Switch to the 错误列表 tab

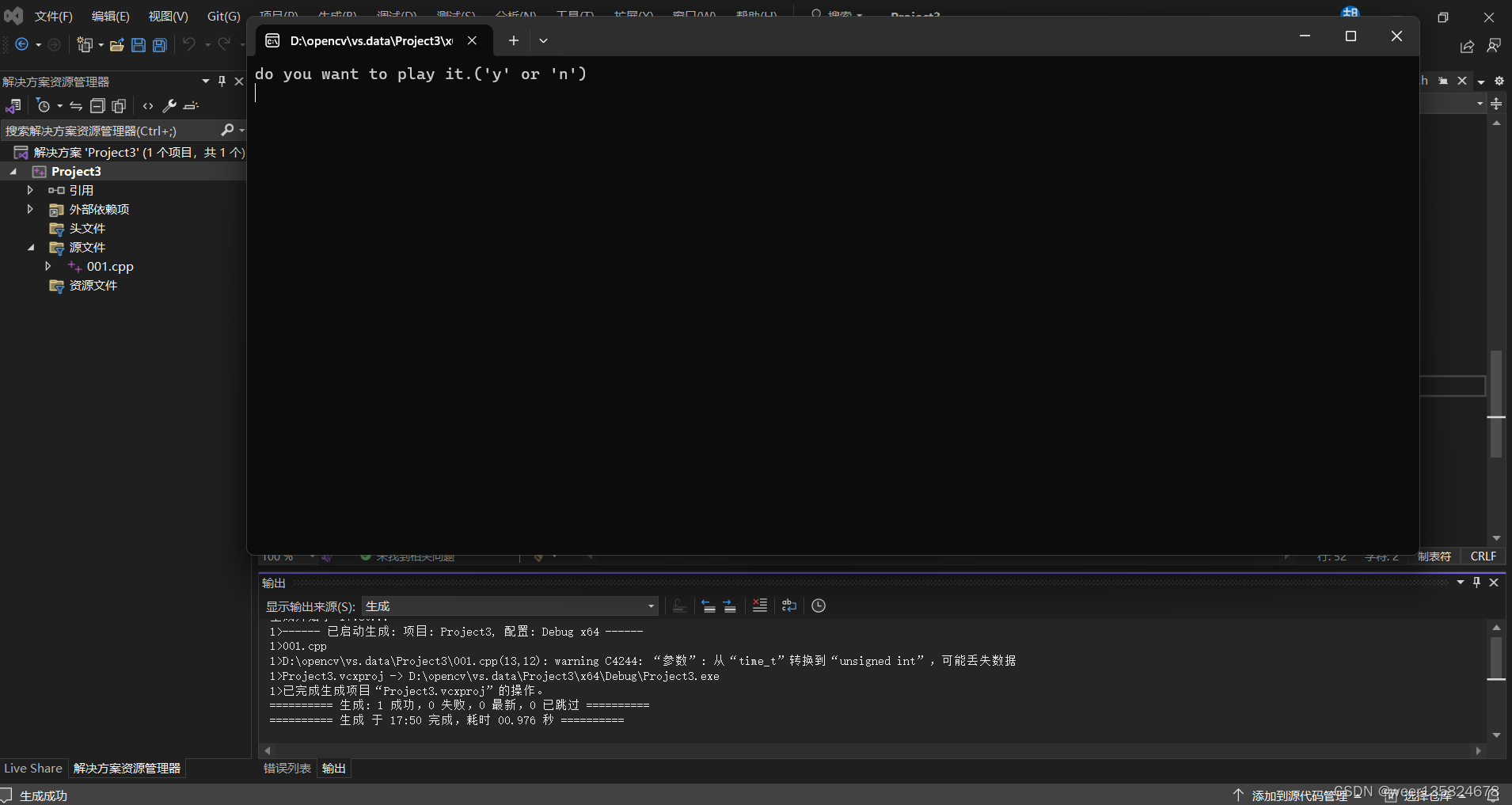coord(287,769)
